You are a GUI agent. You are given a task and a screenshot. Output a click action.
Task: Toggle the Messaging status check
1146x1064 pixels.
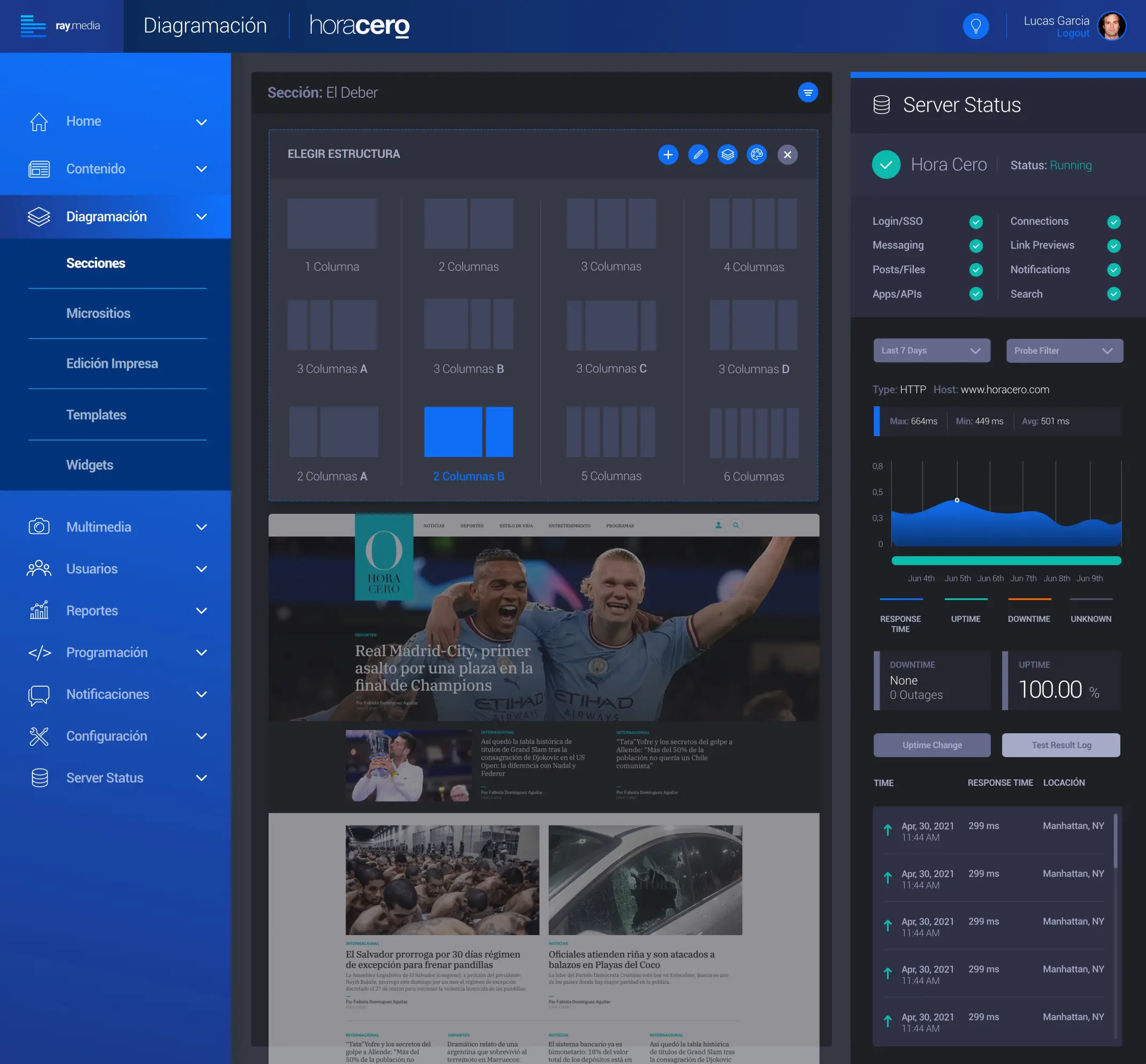pos(976,245)
